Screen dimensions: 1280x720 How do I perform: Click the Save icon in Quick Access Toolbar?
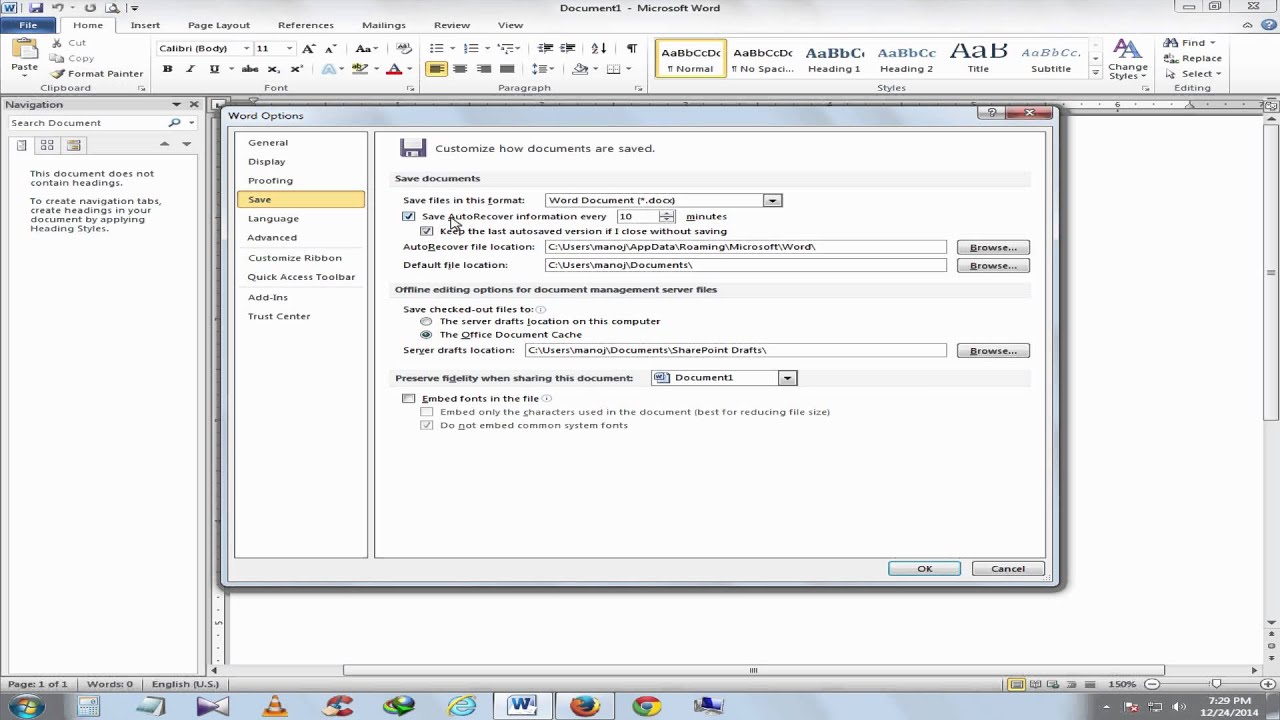point(37,8)
